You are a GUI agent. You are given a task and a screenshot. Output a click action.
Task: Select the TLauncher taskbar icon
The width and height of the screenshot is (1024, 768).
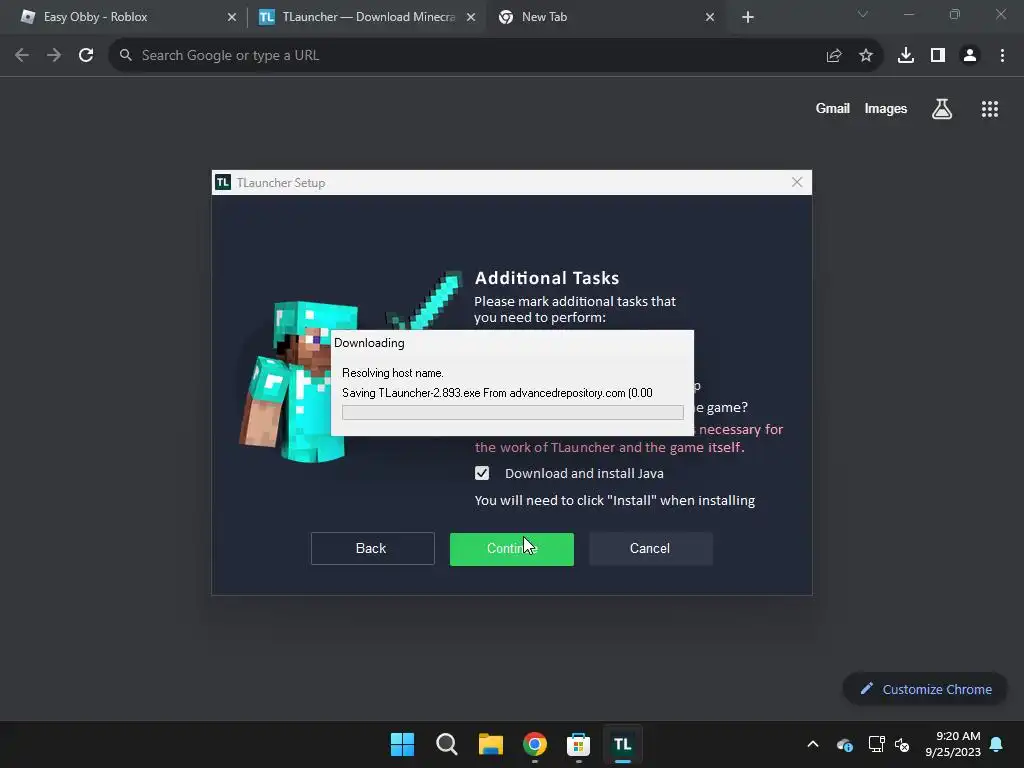click(x=622, y=744)
